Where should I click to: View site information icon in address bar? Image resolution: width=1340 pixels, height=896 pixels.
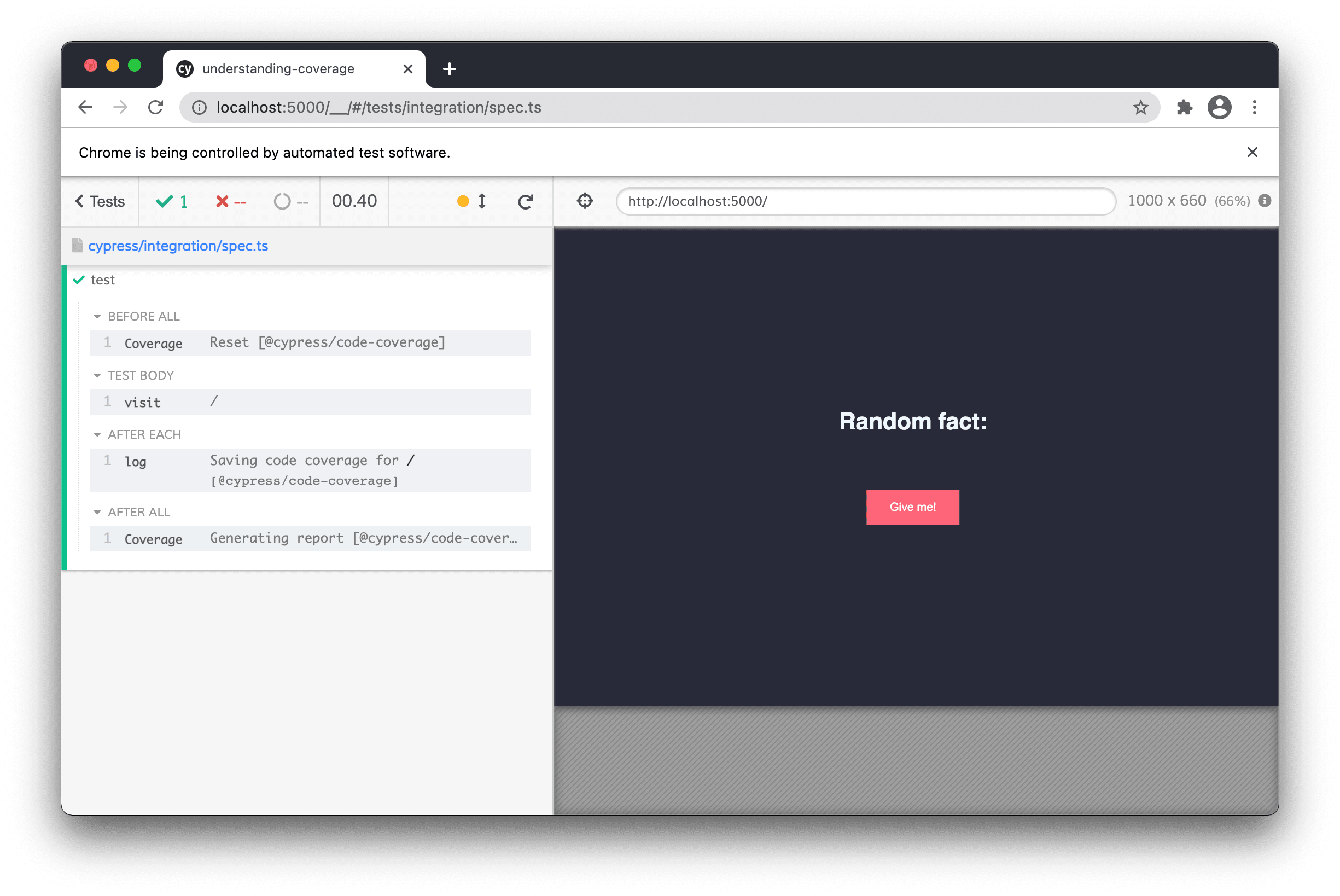[x=199, y=107]
